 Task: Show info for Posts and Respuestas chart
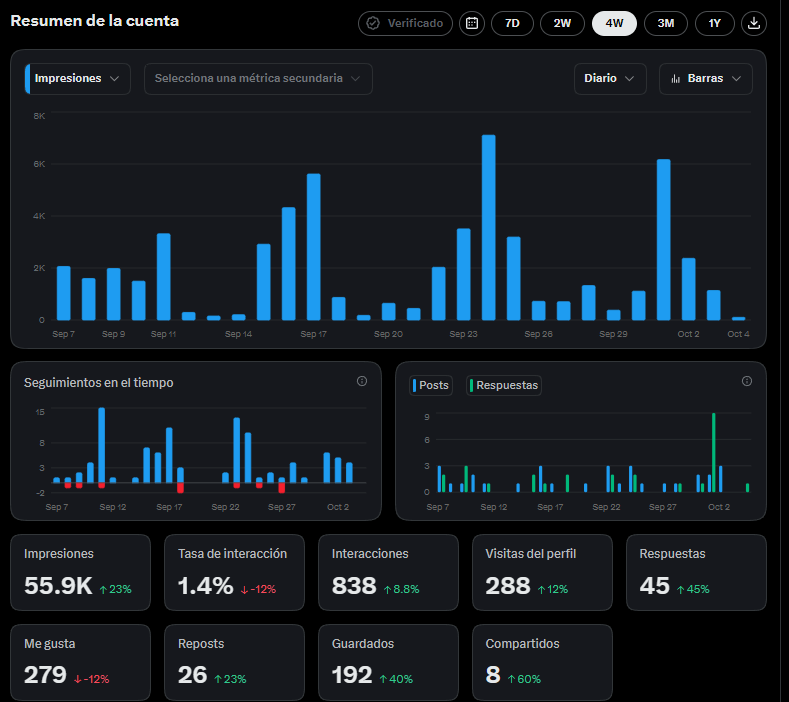pyautogui.click(x=747, y=381)
